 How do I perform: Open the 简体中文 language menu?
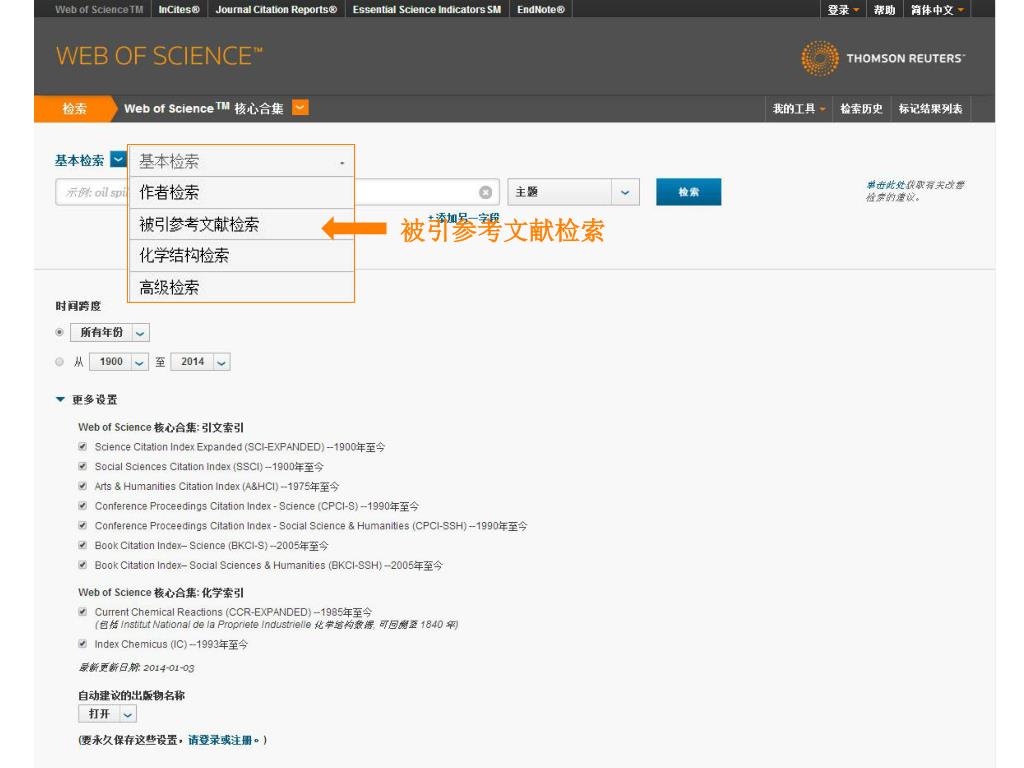937,10
